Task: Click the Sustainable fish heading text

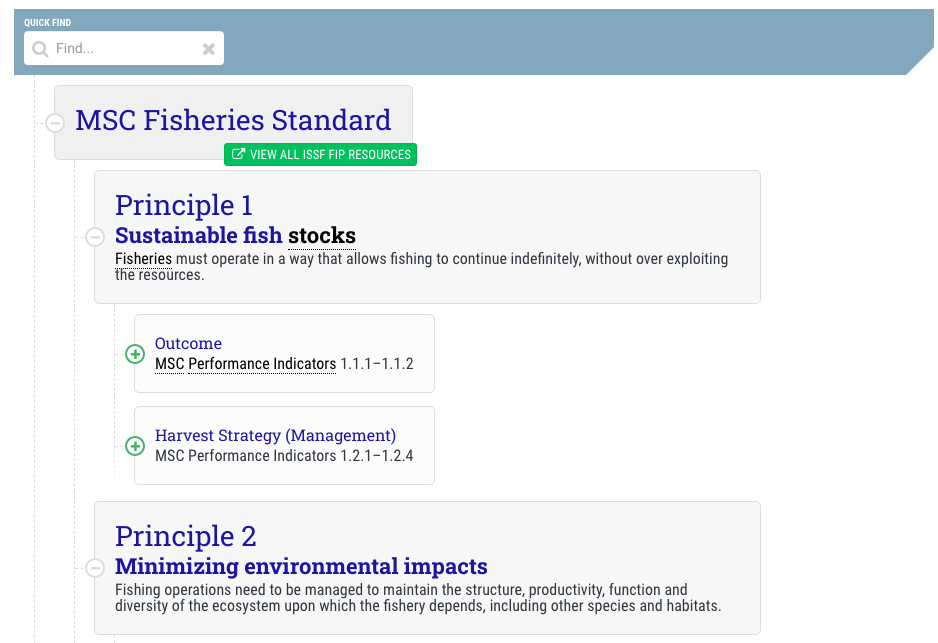Action: tap(199, 235)
